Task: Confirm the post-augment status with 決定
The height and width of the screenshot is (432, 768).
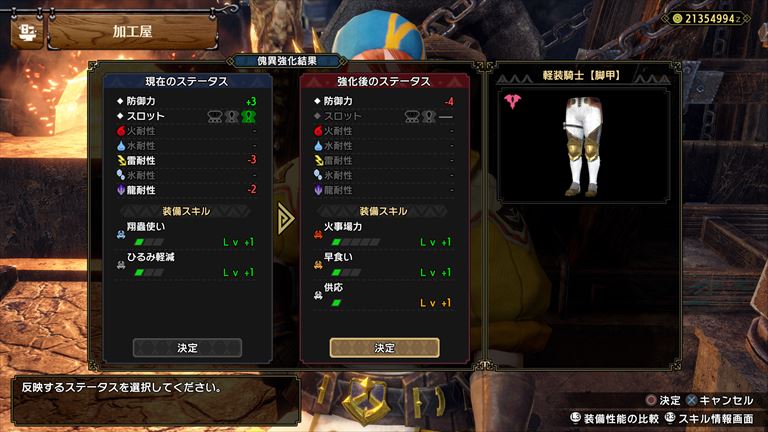Action: pyautogui.click(x=384, y=348)
